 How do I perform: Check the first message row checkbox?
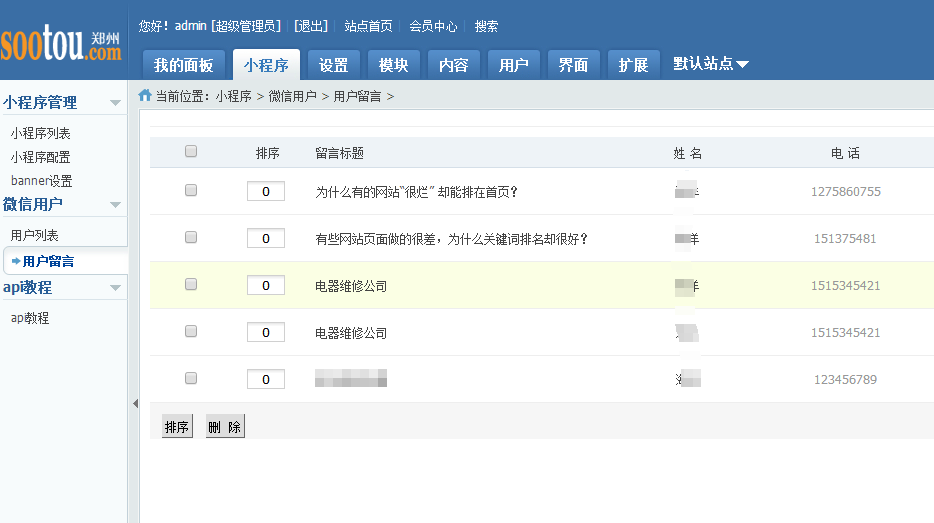coord(191,190)
